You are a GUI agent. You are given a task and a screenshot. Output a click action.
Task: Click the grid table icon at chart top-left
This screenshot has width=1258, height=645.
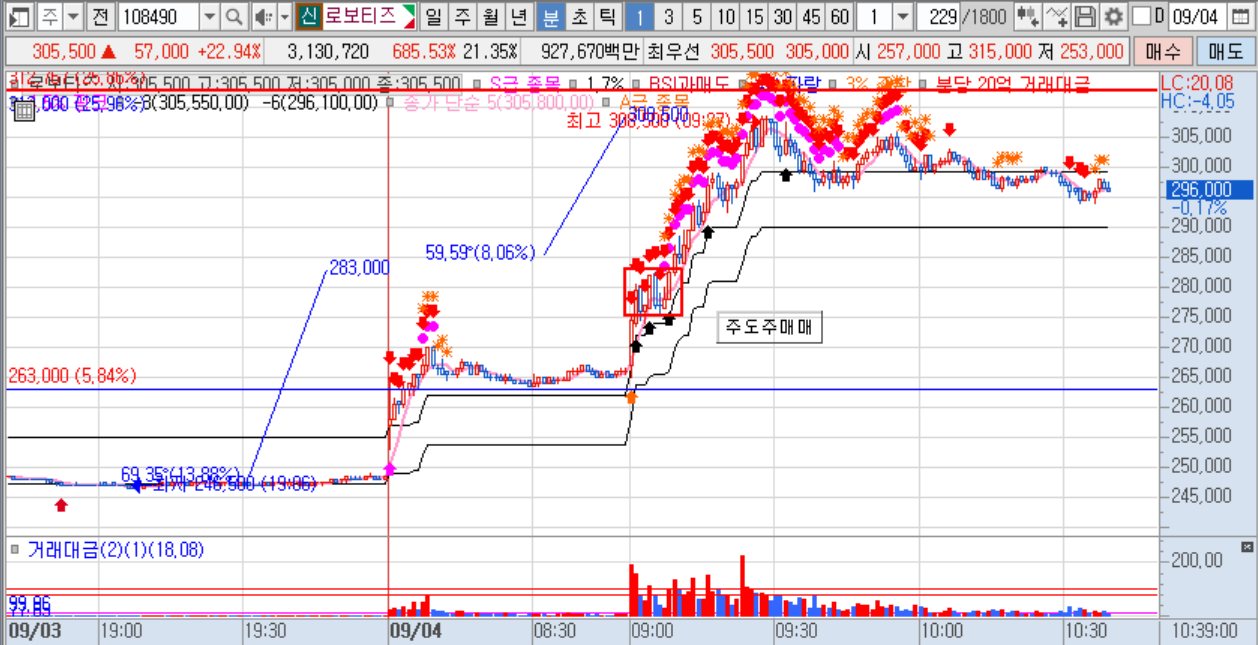[x=23, y=111]
